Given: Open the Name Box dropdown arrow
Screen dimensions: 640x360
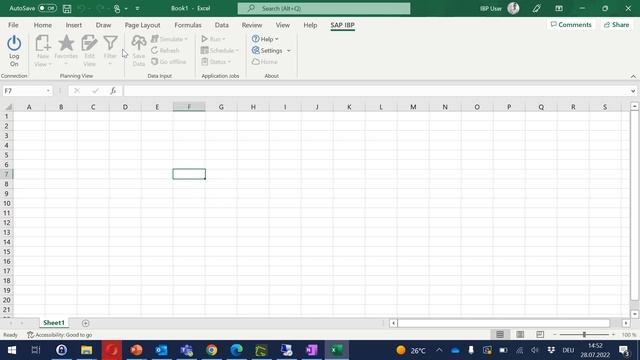Looking at the screenshot, I should 48,91.
